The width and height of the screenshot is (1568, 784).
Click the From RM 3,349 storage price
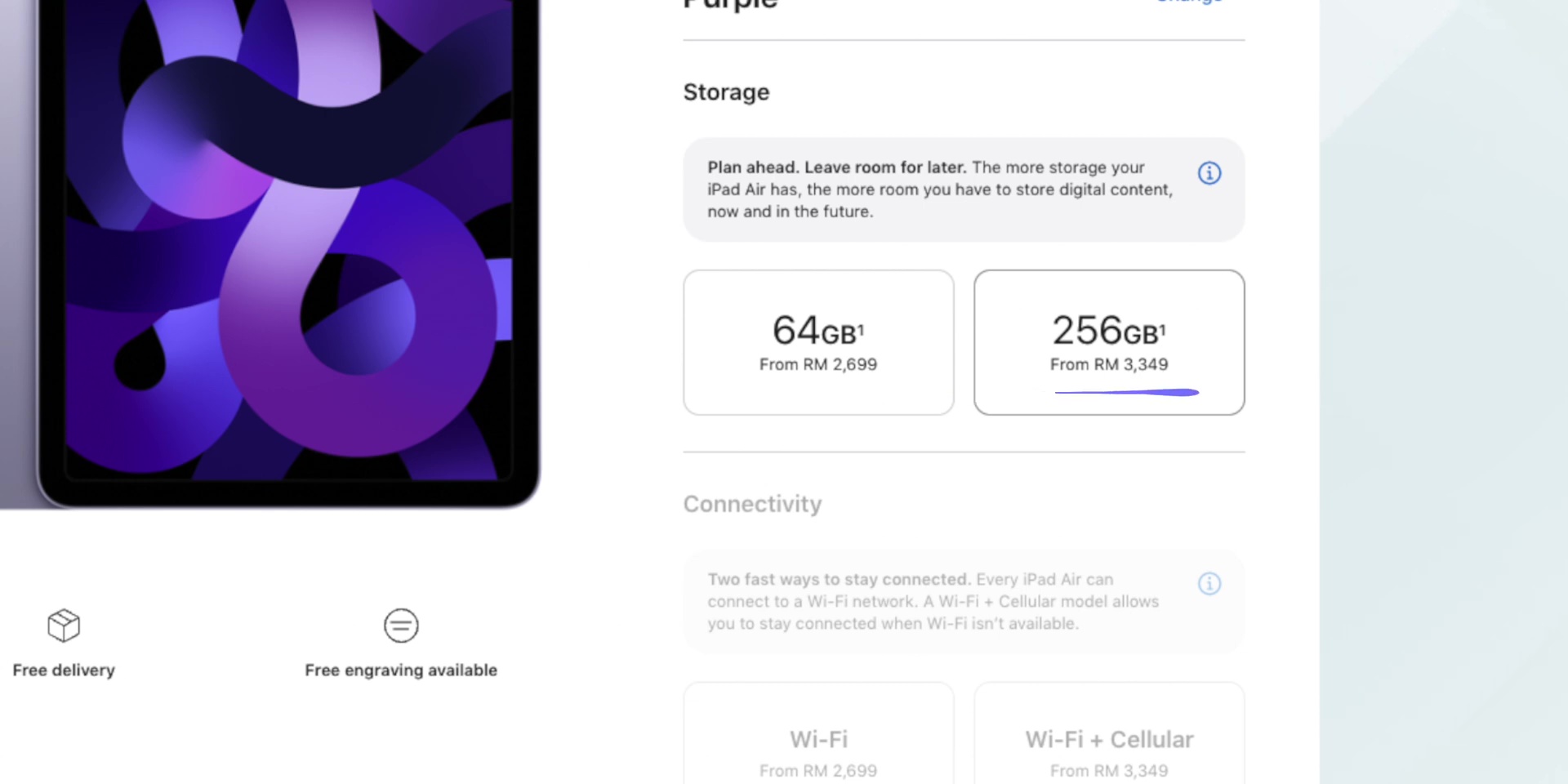point(1109,364)
